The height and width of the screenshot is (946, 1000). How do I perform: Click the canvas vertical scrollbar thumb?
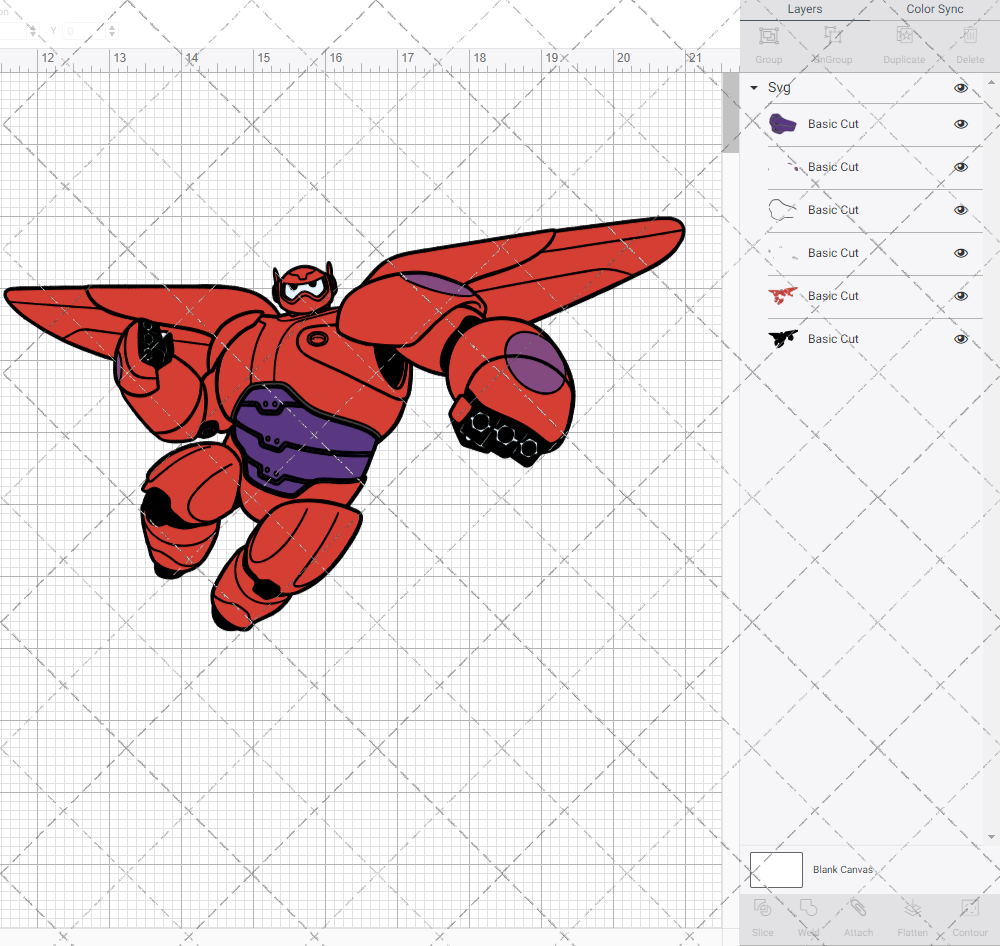(730, 112)
